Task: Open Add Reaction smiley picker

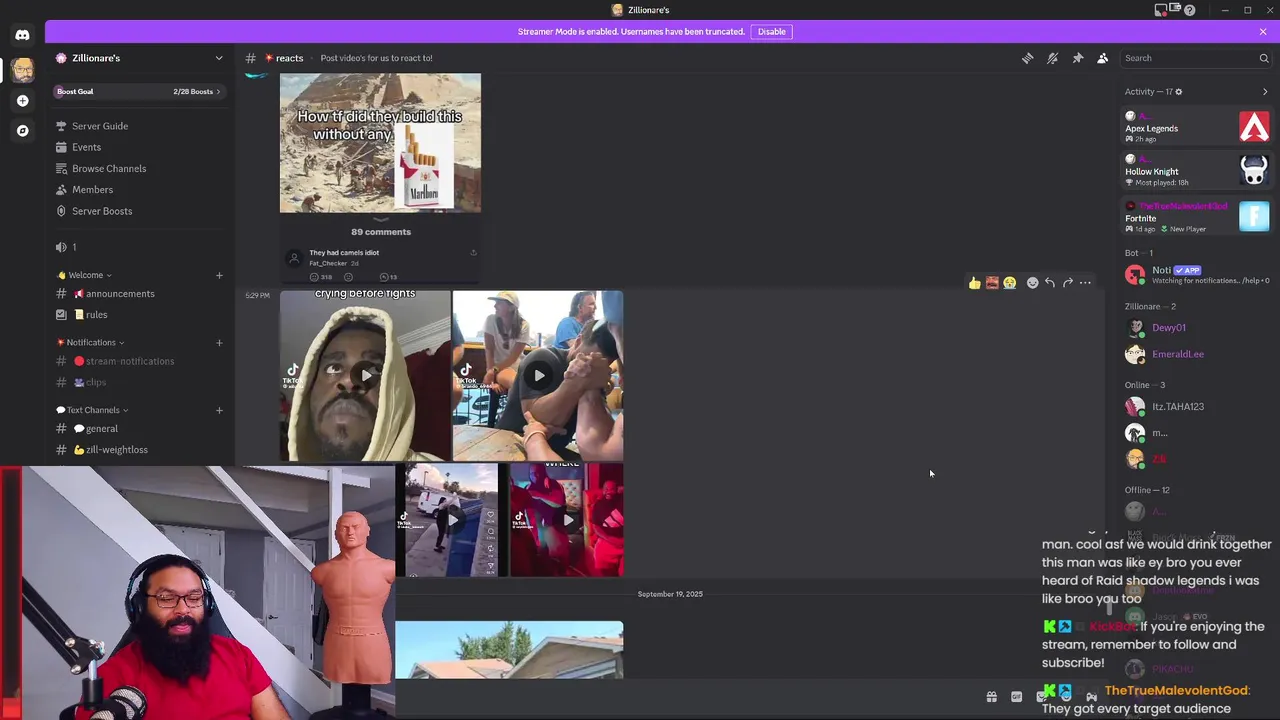Action: tap(1032, 283)
